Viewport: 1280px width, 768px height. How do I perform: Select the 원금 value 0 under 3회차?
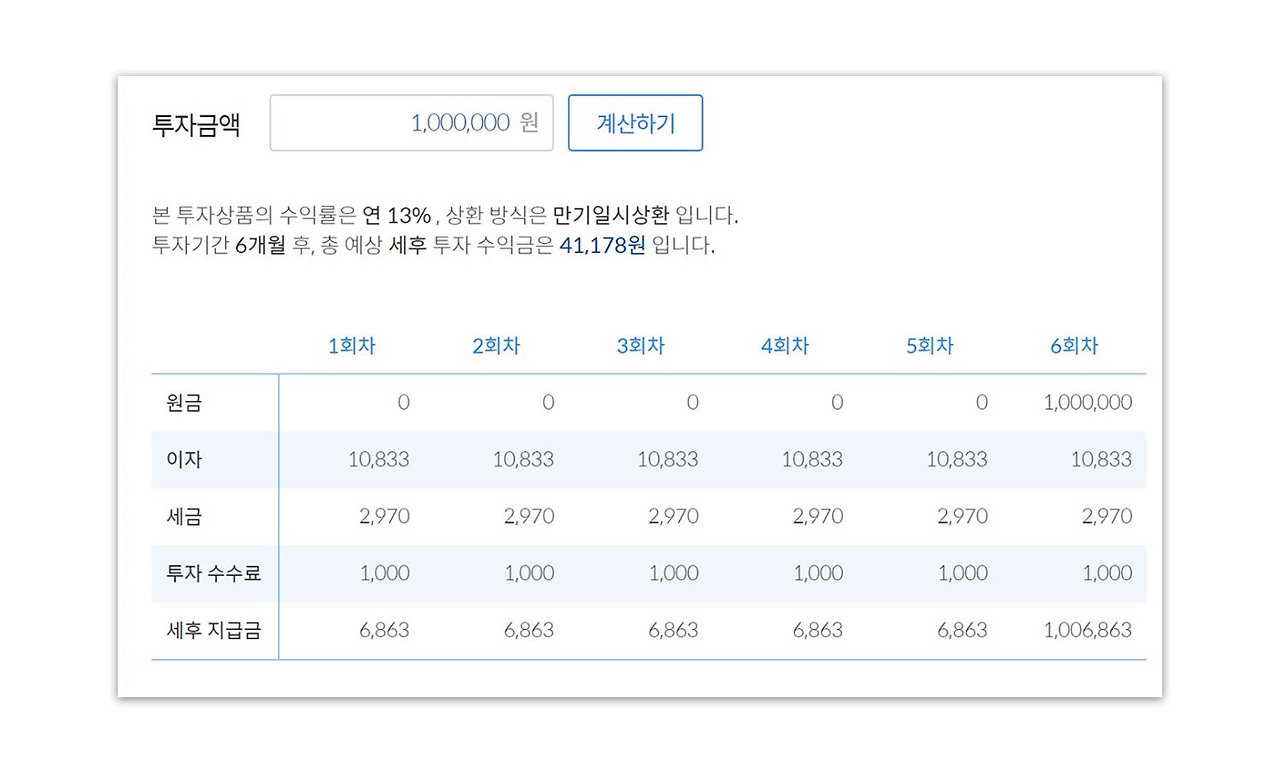point(693,403)
